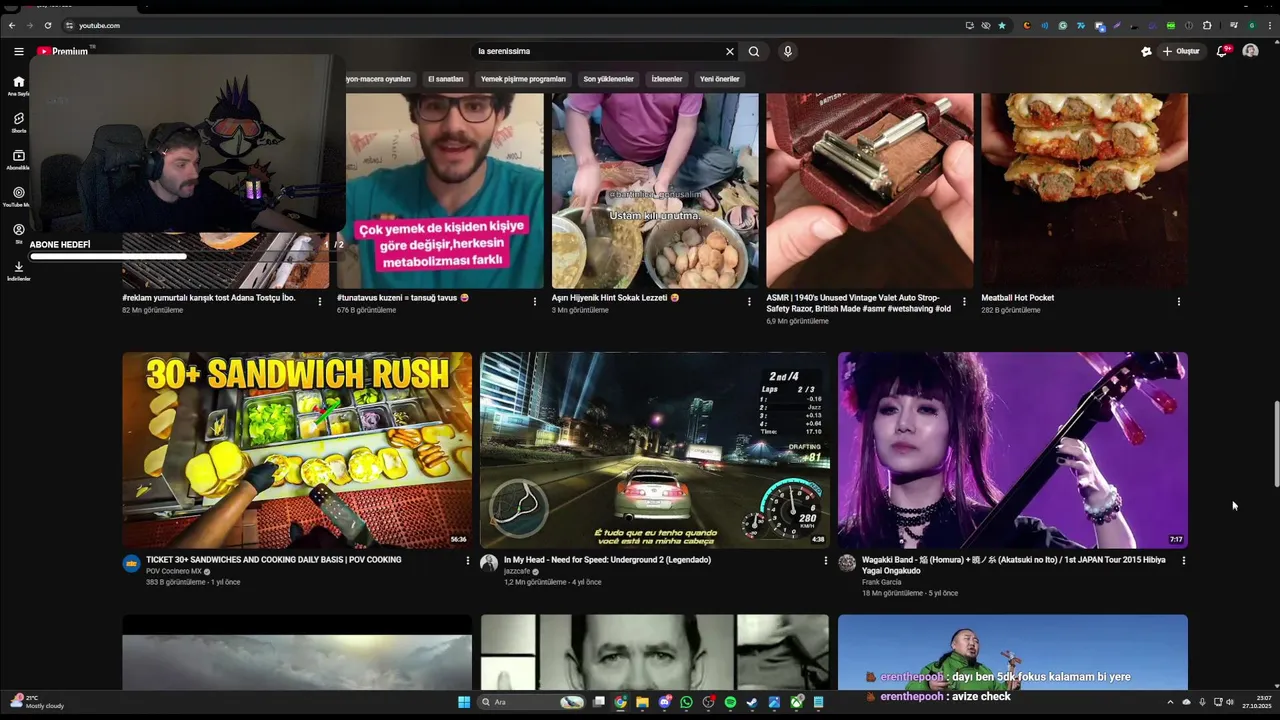Open 'Meatball Hot Pocket' title link
The image size is (1280, 720).
[1017, 298]
